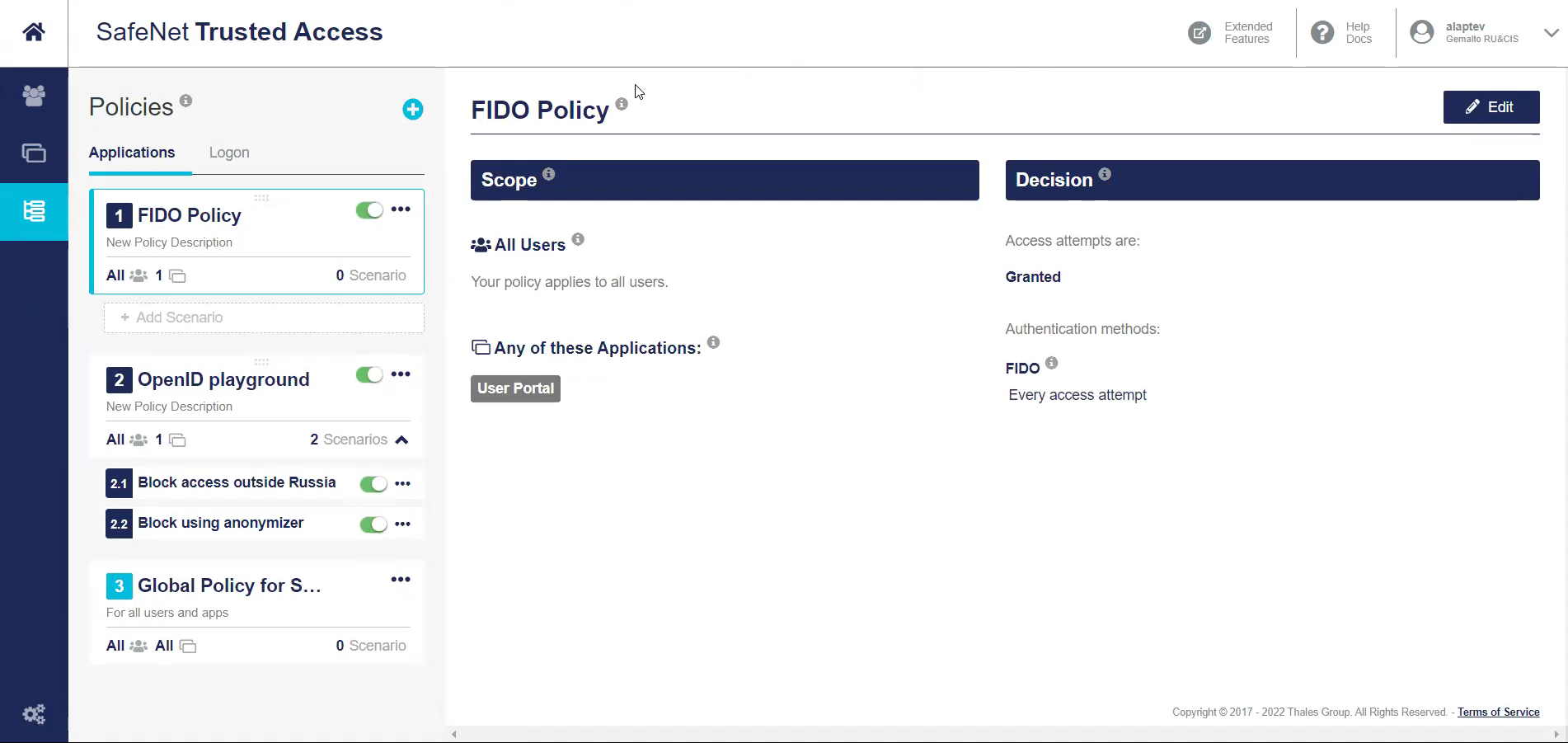This screenshot has width=1568, height=743.
Task: Click info icon next to Scope
Action: pos(549,174)
